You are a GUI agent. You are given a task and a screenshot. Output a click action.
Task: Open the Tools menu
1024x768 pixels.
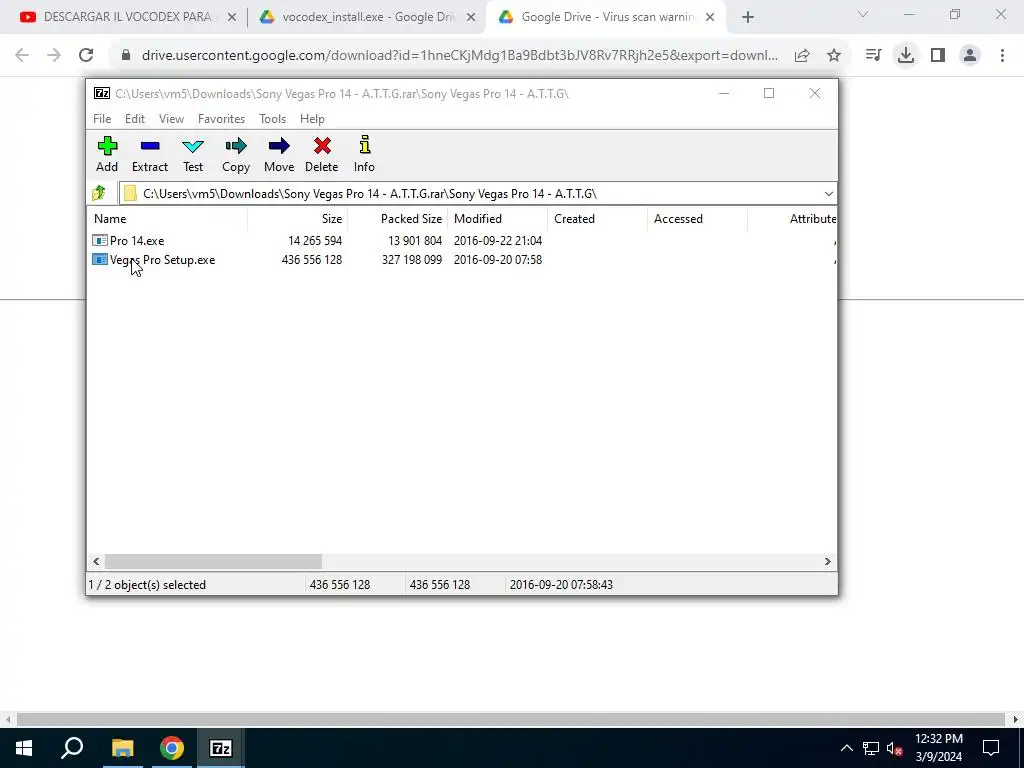pos(272,119)
